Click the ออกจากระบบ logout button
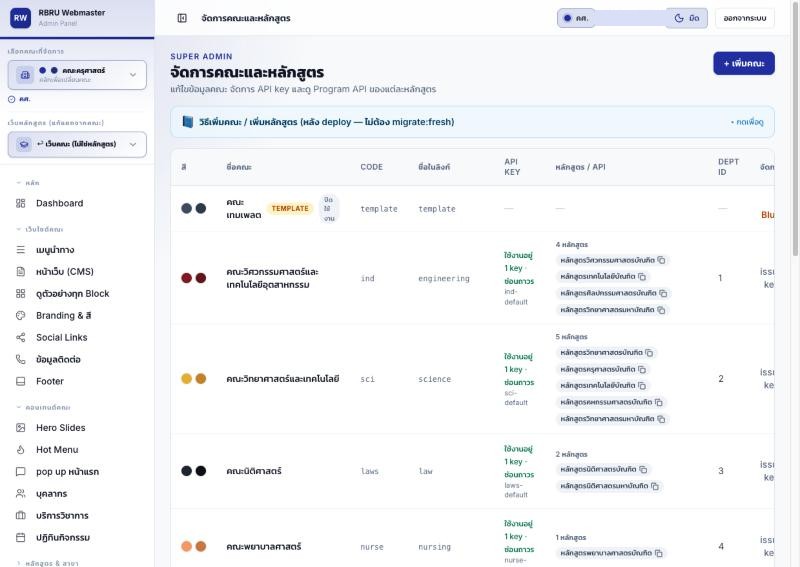Viewport: 800px width, 567px height. pyautogui.click(x=745, y=18)
